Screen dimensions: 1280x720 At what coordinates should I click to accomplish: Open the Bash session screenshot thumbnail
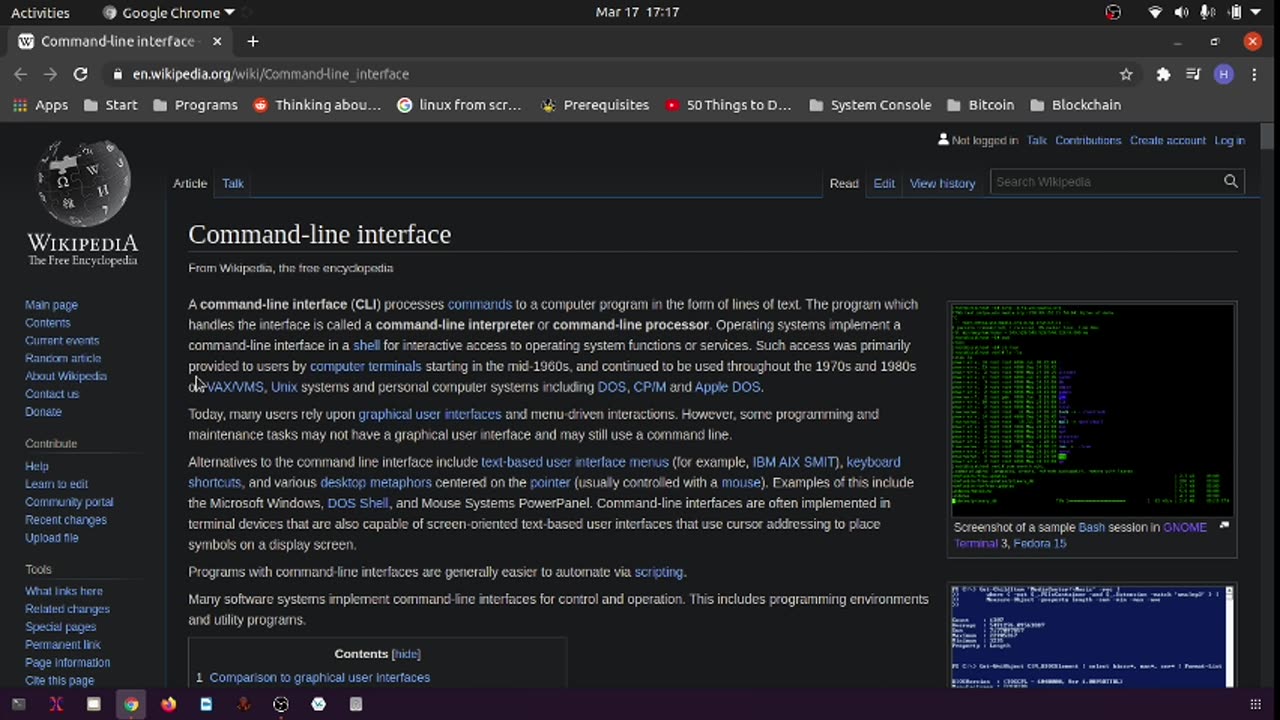[1092, 409]
